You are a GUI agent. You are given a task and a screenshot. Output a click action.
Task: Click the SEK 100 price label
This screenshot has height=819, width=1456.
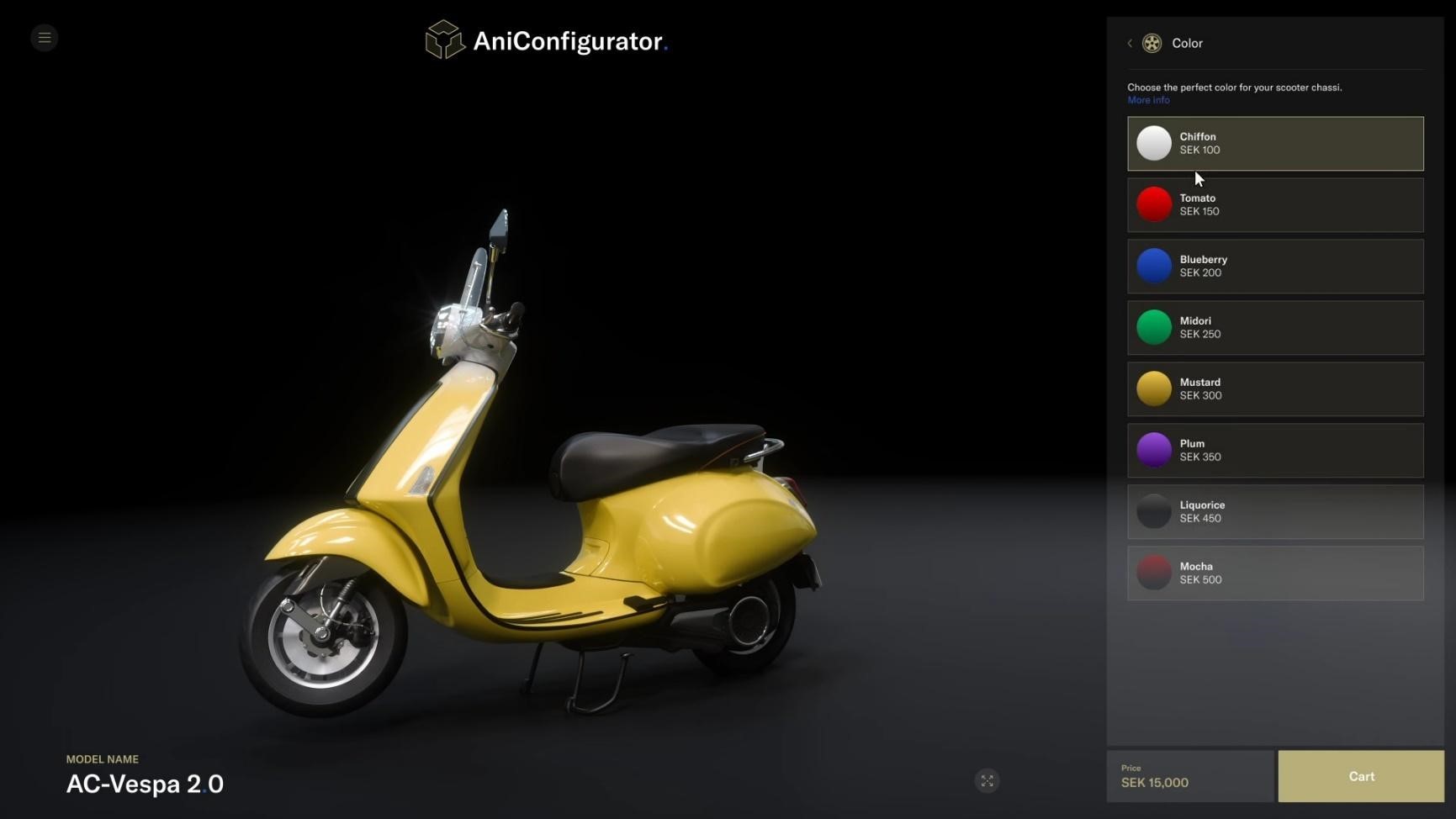point(1199,151)
